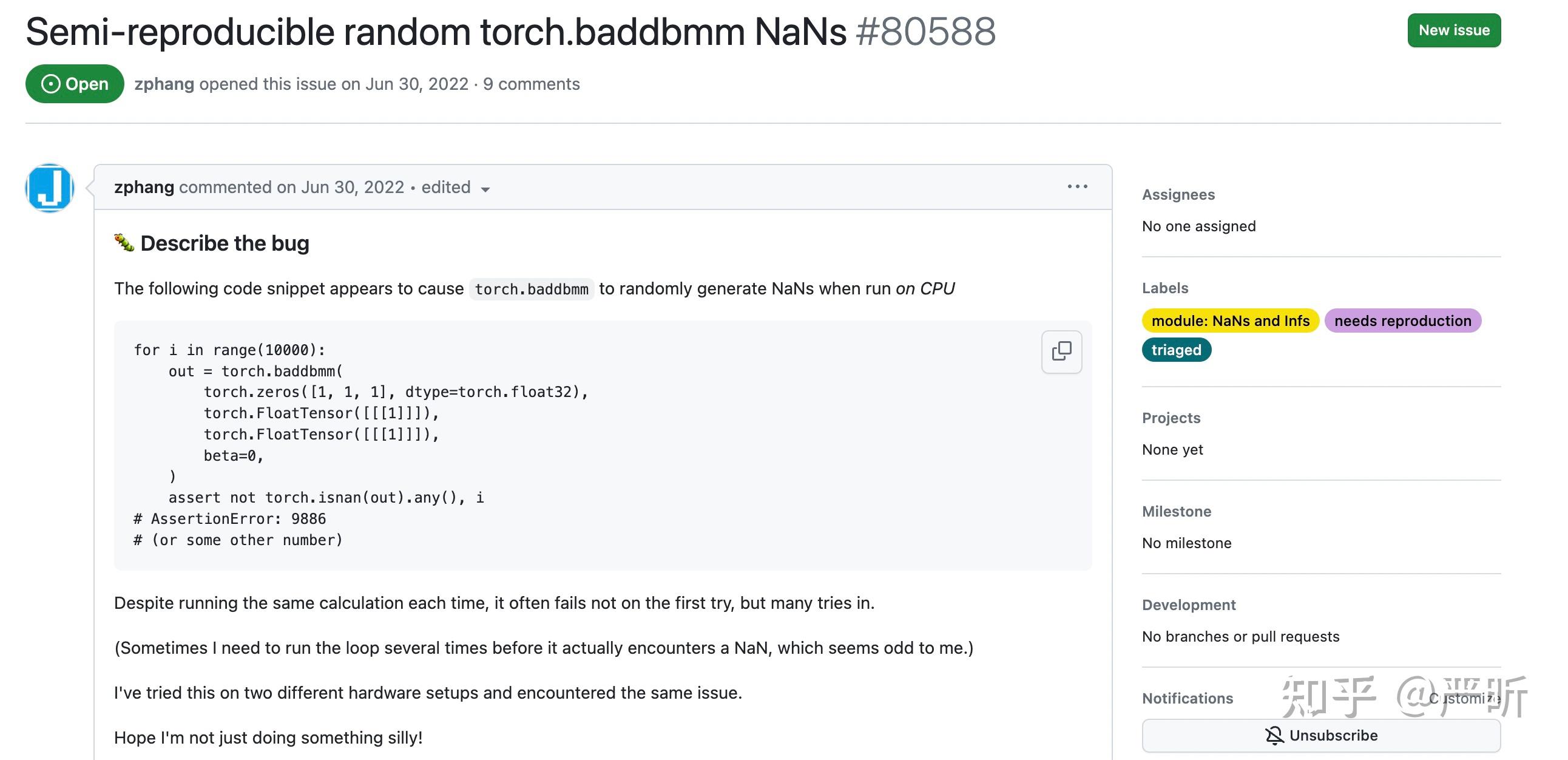Expand the edited history dropdown arrow
The width and height of the screenshot is (1568, 760).
[485, 189]
